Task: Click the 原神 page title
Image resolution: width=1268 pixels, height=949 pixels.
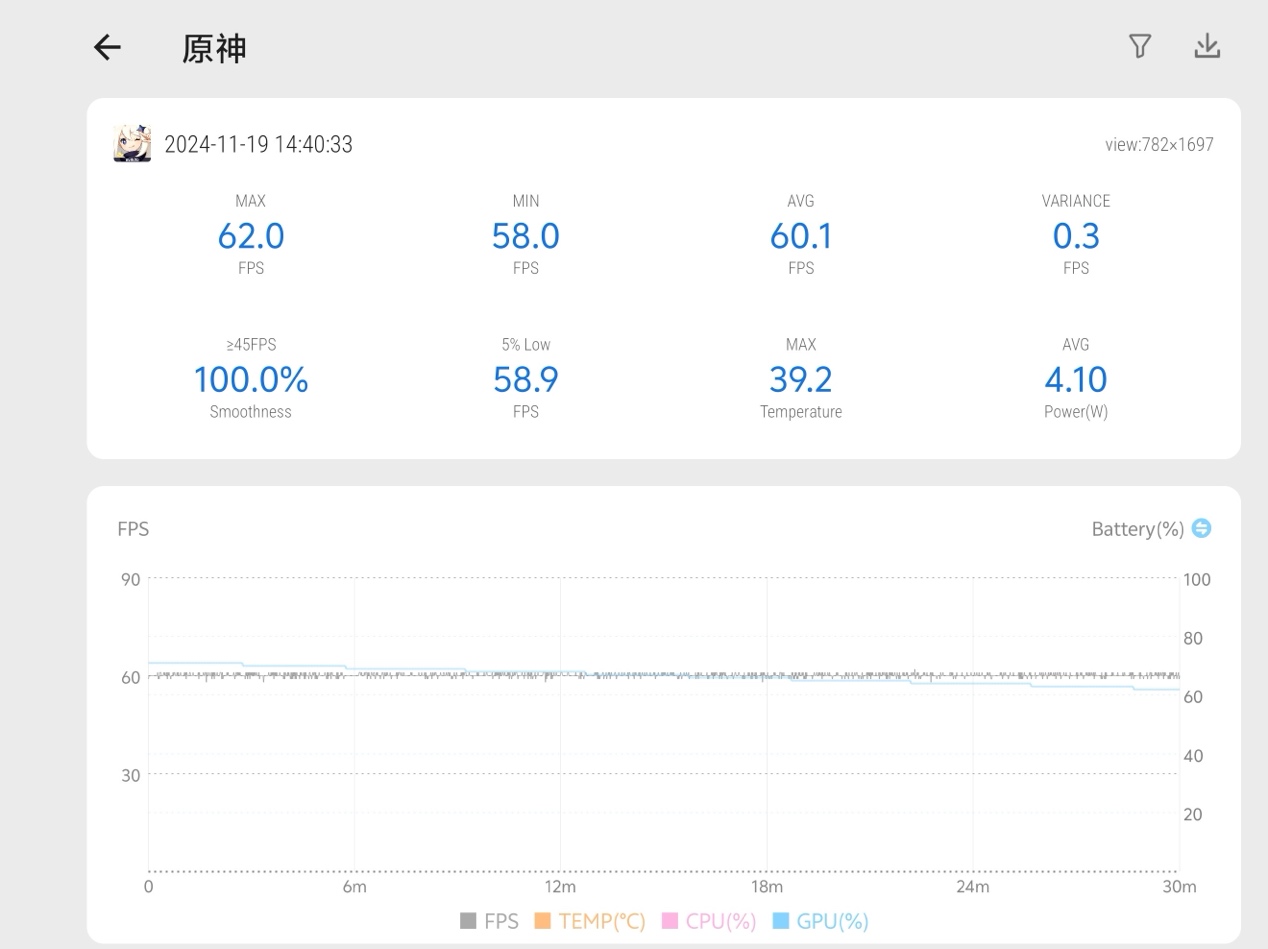Action: tap(214, 49)
